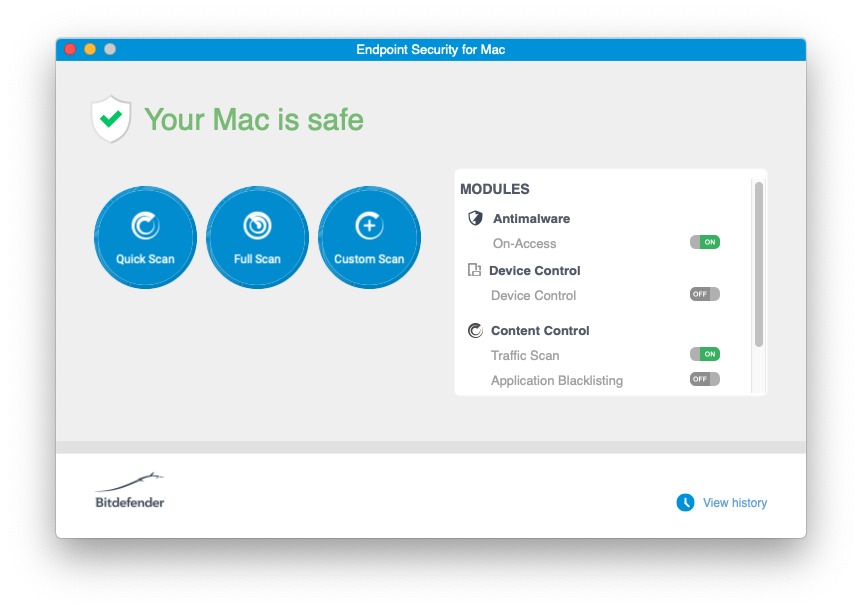Click the Device Control module icon
This screenshot has width=862, height=612.
pos(474,270)
